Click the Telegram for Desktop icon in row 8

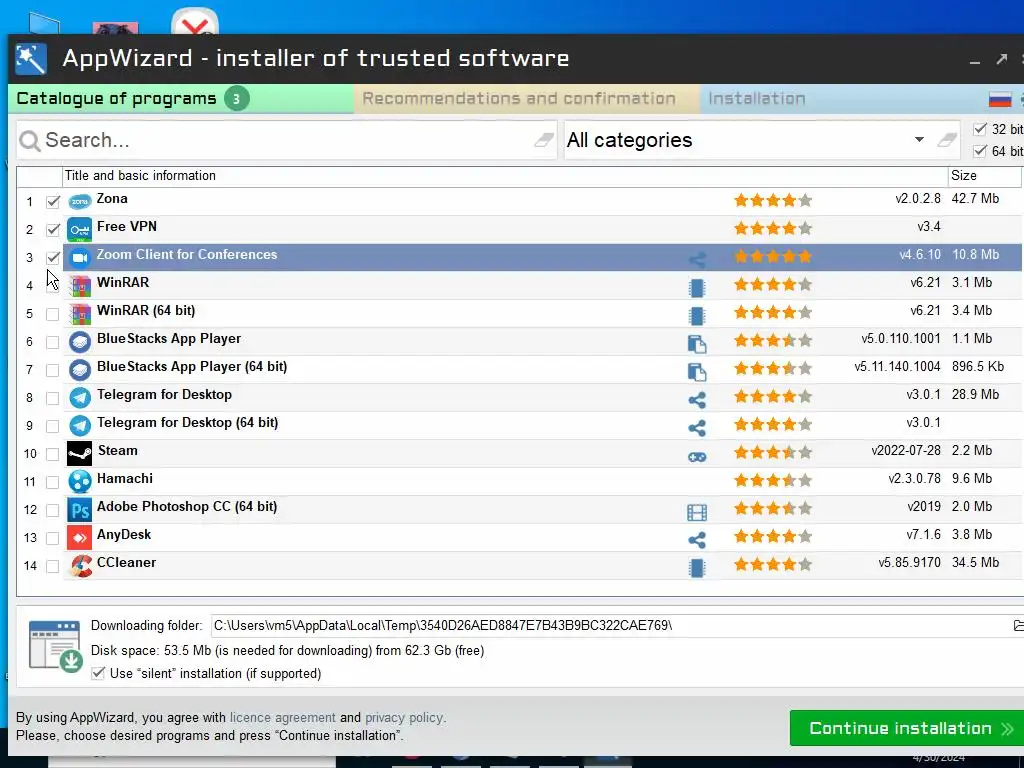tap(80, 398)
